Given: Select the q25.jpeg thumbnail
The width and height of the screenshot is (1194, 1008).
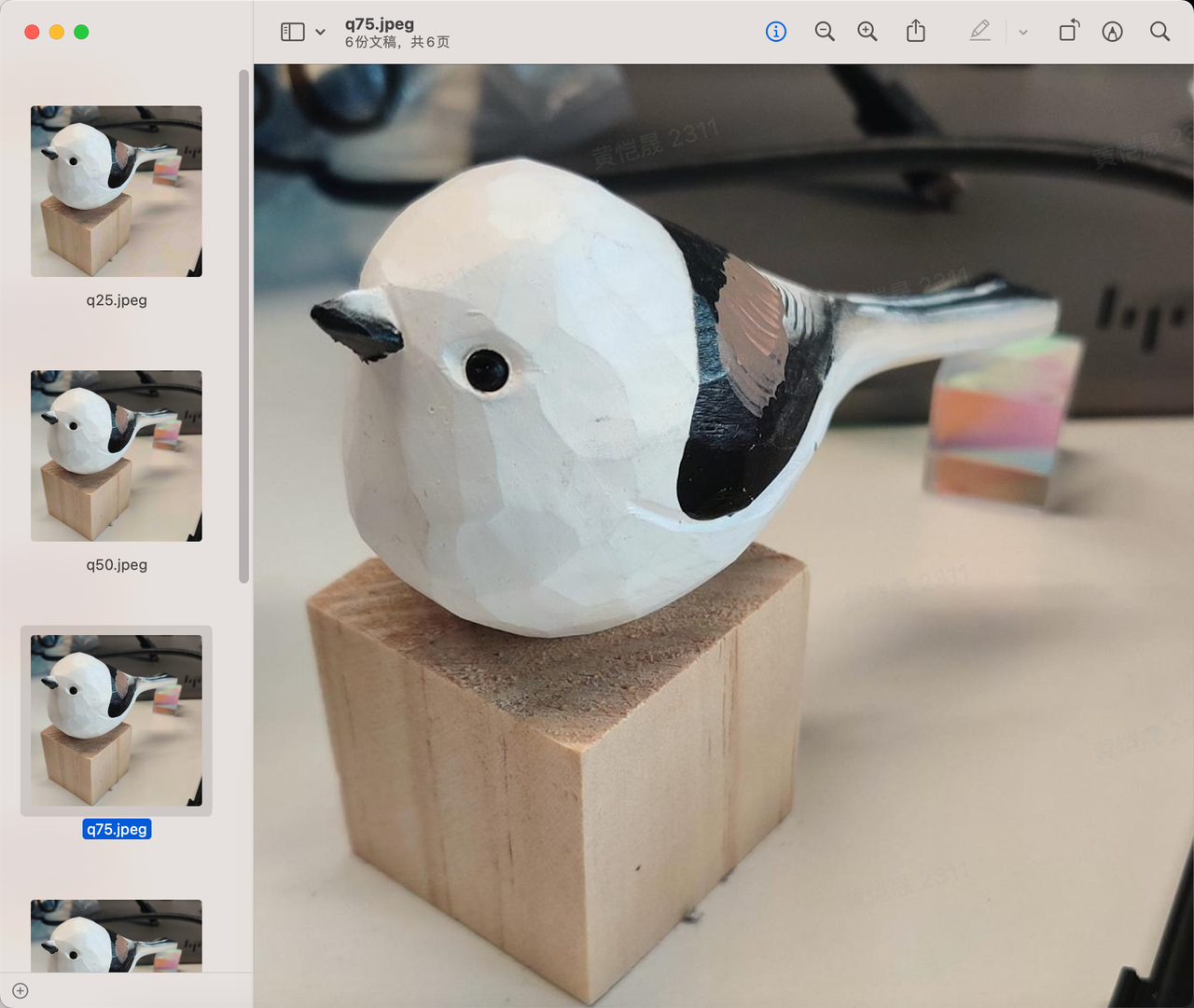Looking at the screenshot, I should pos(117,191).
